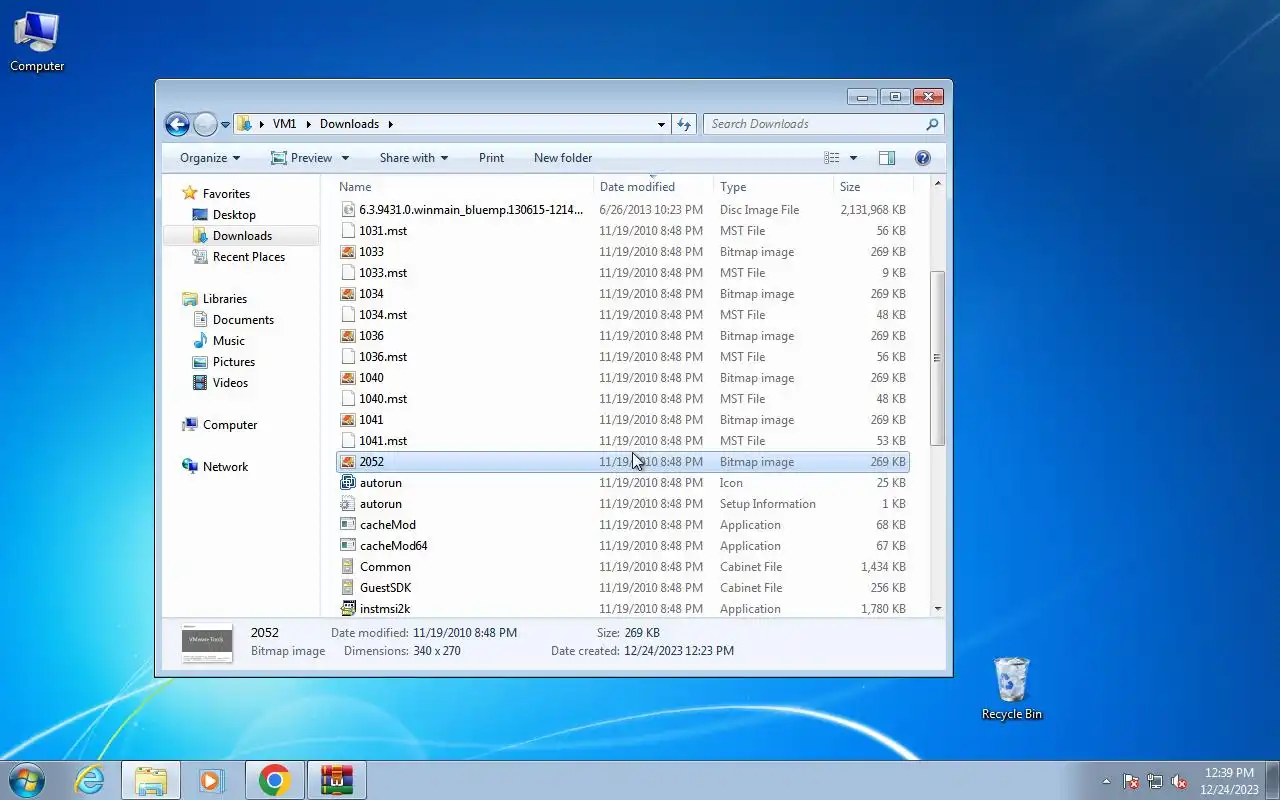Select Desktop under Favorites

click(234, 215)
